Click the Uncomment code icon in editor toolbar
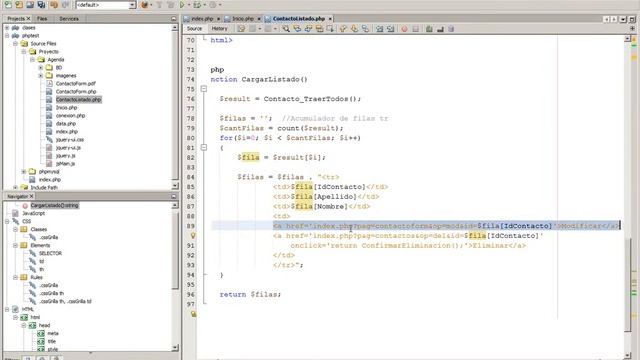The height and width of the screenshot is (360, 640). pos(440,29)
